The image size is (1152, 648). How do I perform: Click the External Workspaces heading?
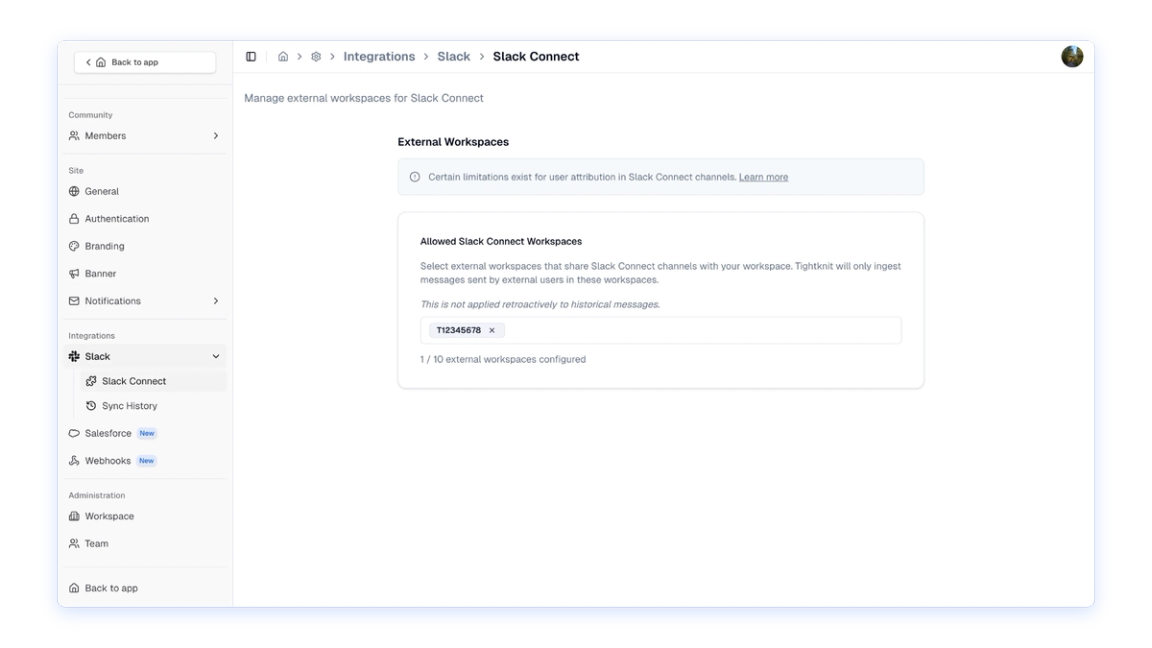click(453, 142)
